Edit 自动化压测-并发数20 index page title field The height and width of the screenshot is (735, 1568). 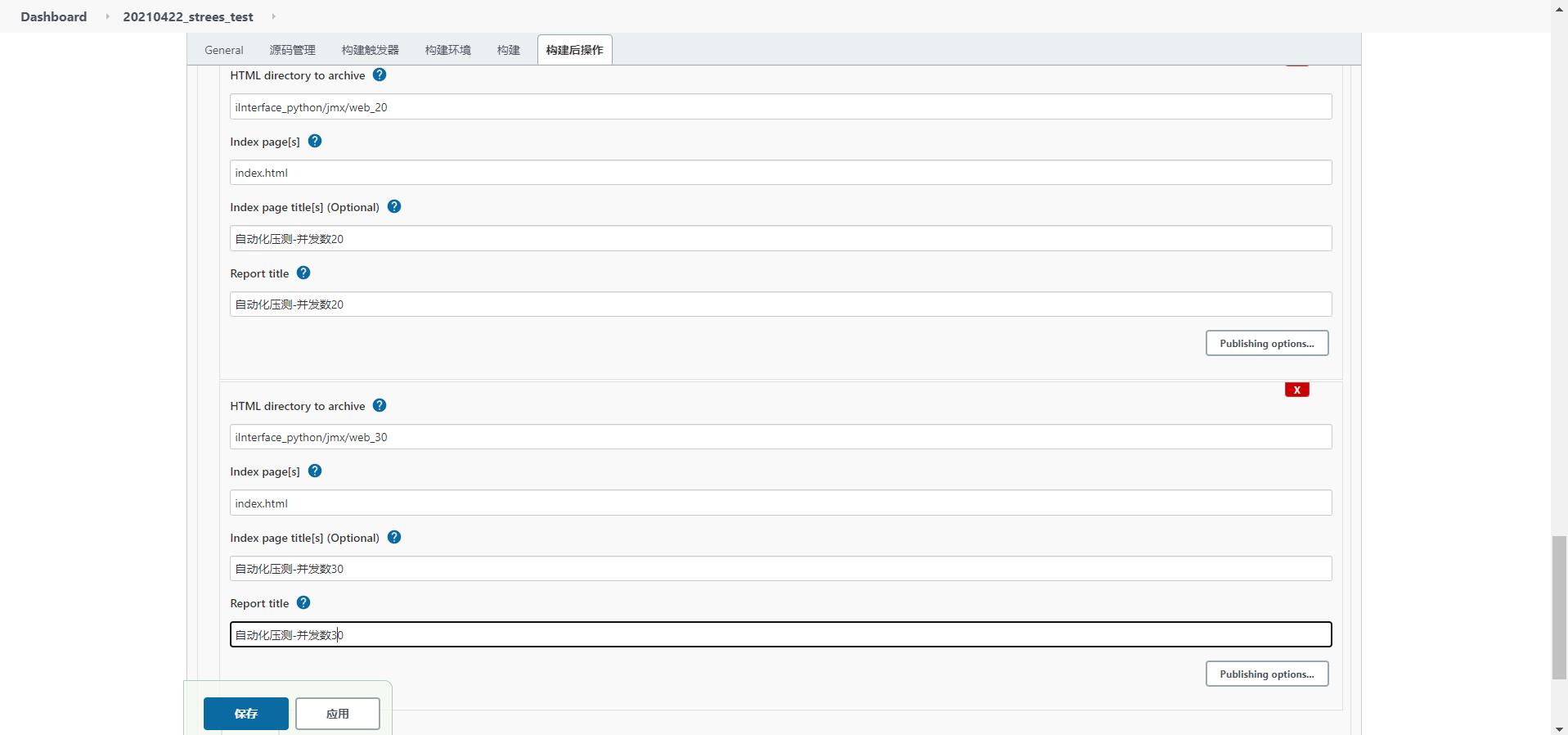tap(781, 238)
